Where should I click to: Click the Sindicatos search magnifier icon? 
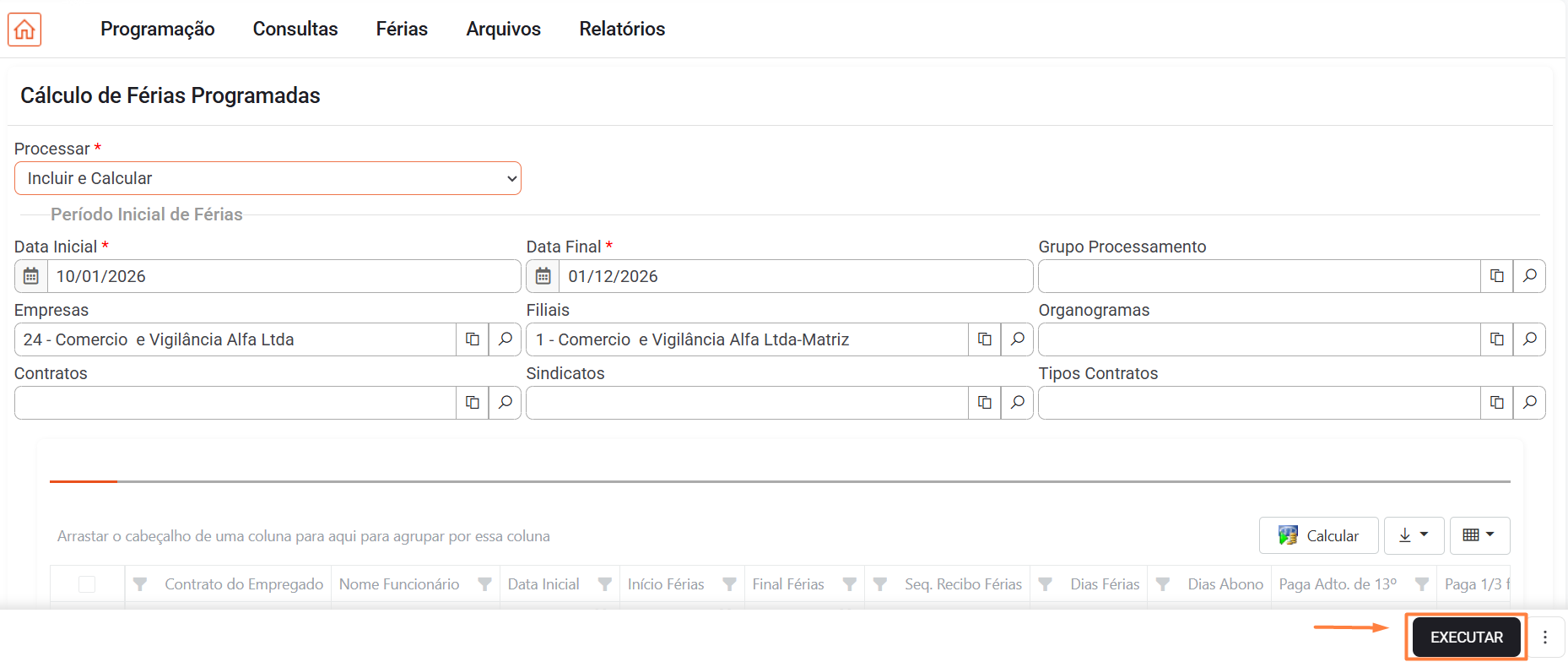tap(1017, 403)
